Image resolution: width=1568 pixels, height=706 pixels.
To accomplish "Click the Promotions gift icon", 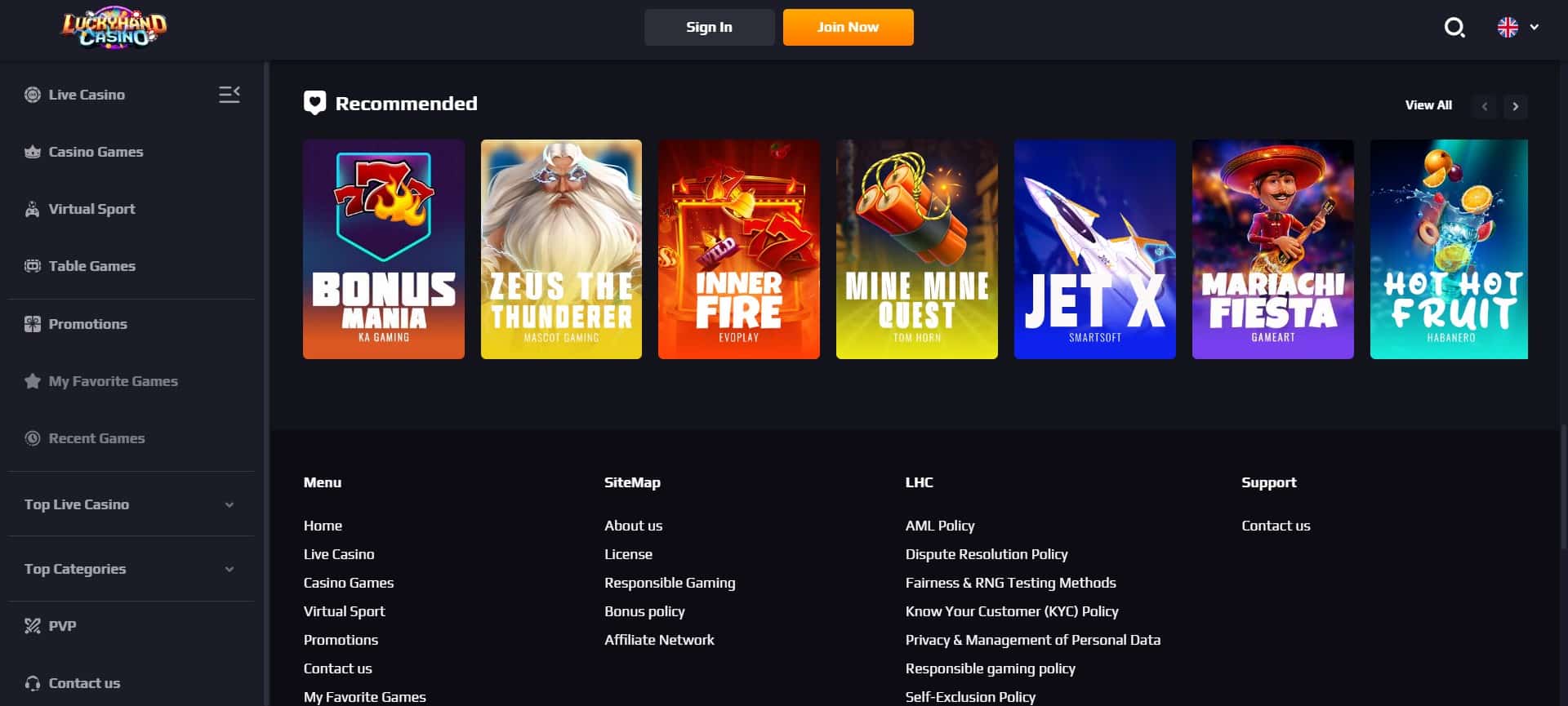I will pos(33,324).
